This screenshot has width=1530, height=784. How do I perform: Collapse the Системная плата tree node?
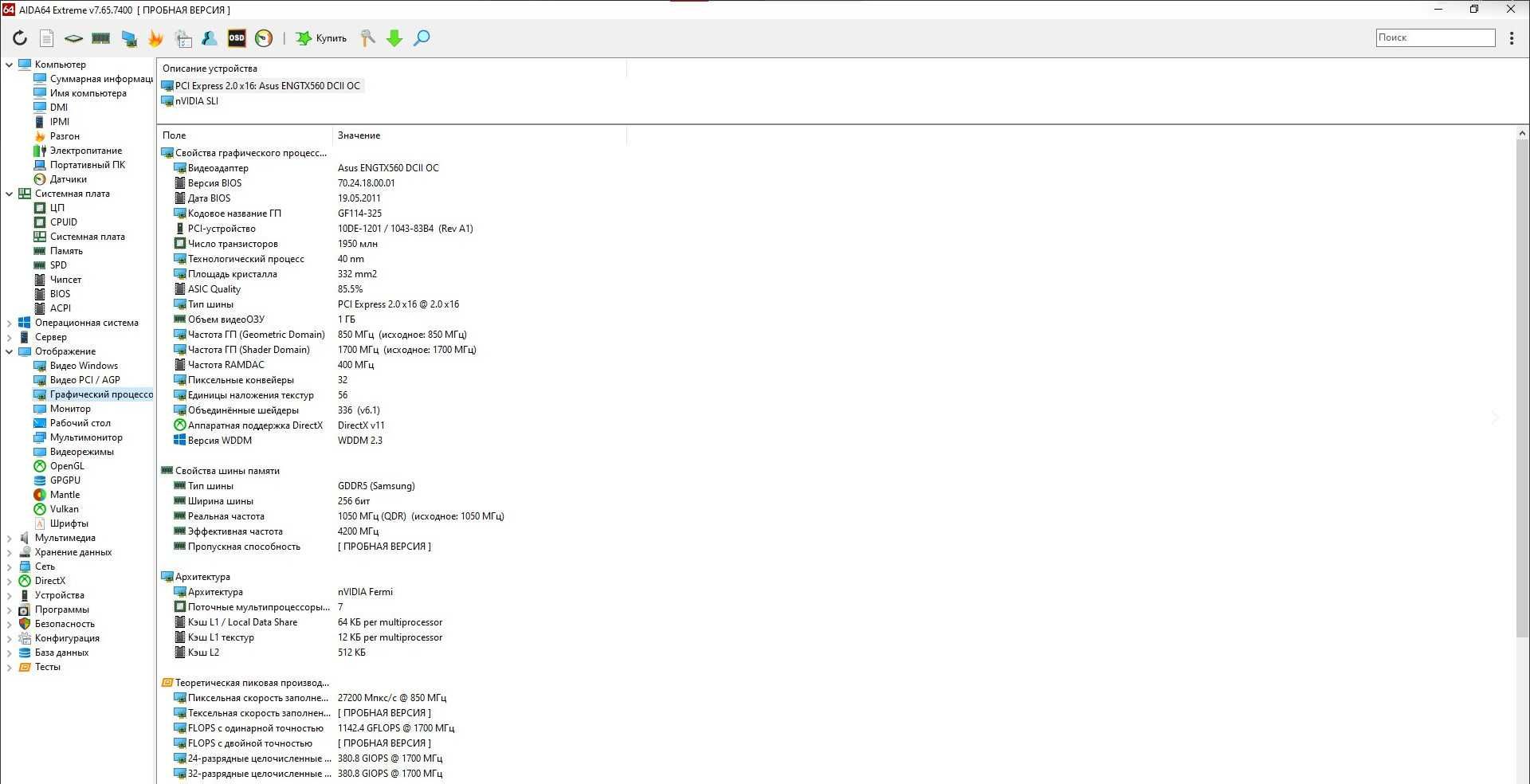click(x=9, y=194)
